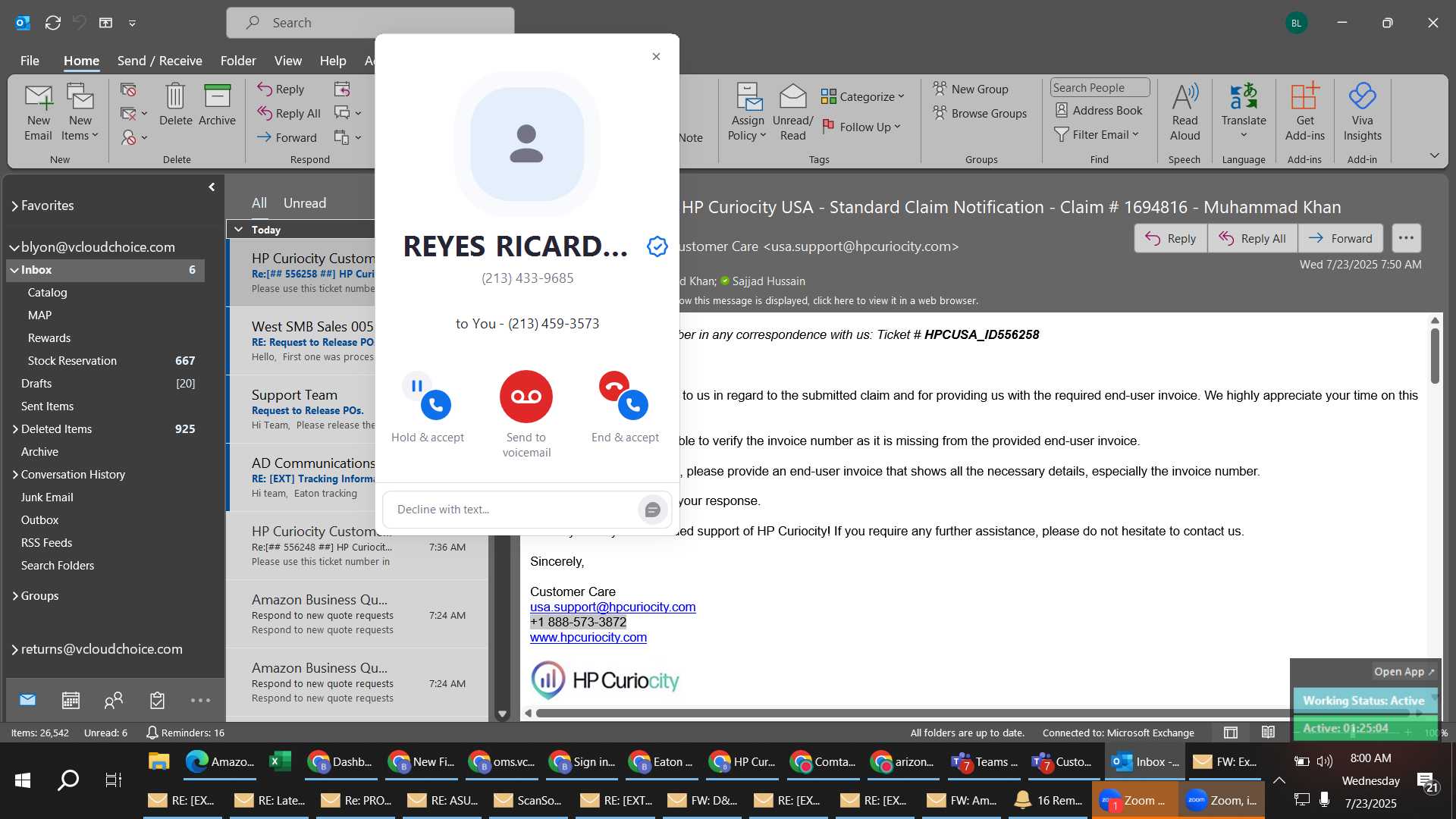This screenshot has width=1456, height=819.
Task: Open the www.hpcuriocity.com link
Action: click(588, 637)
